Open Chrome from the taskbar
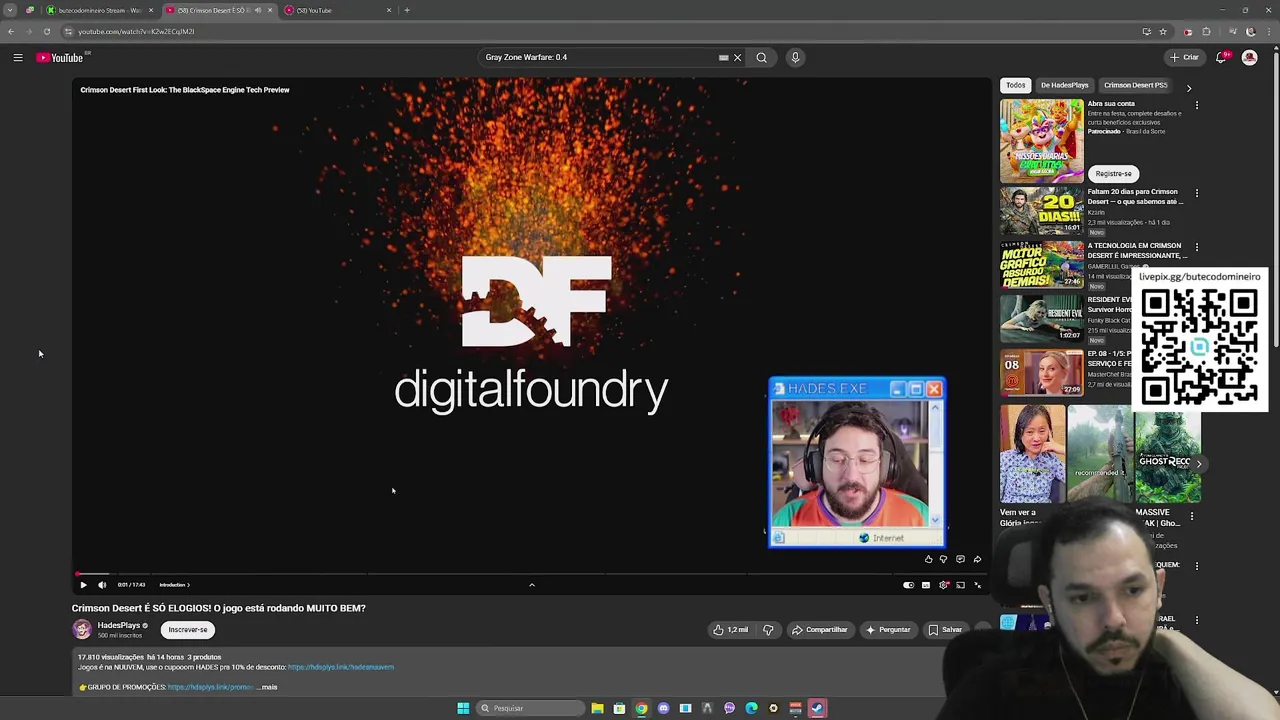 coord(641,708)
